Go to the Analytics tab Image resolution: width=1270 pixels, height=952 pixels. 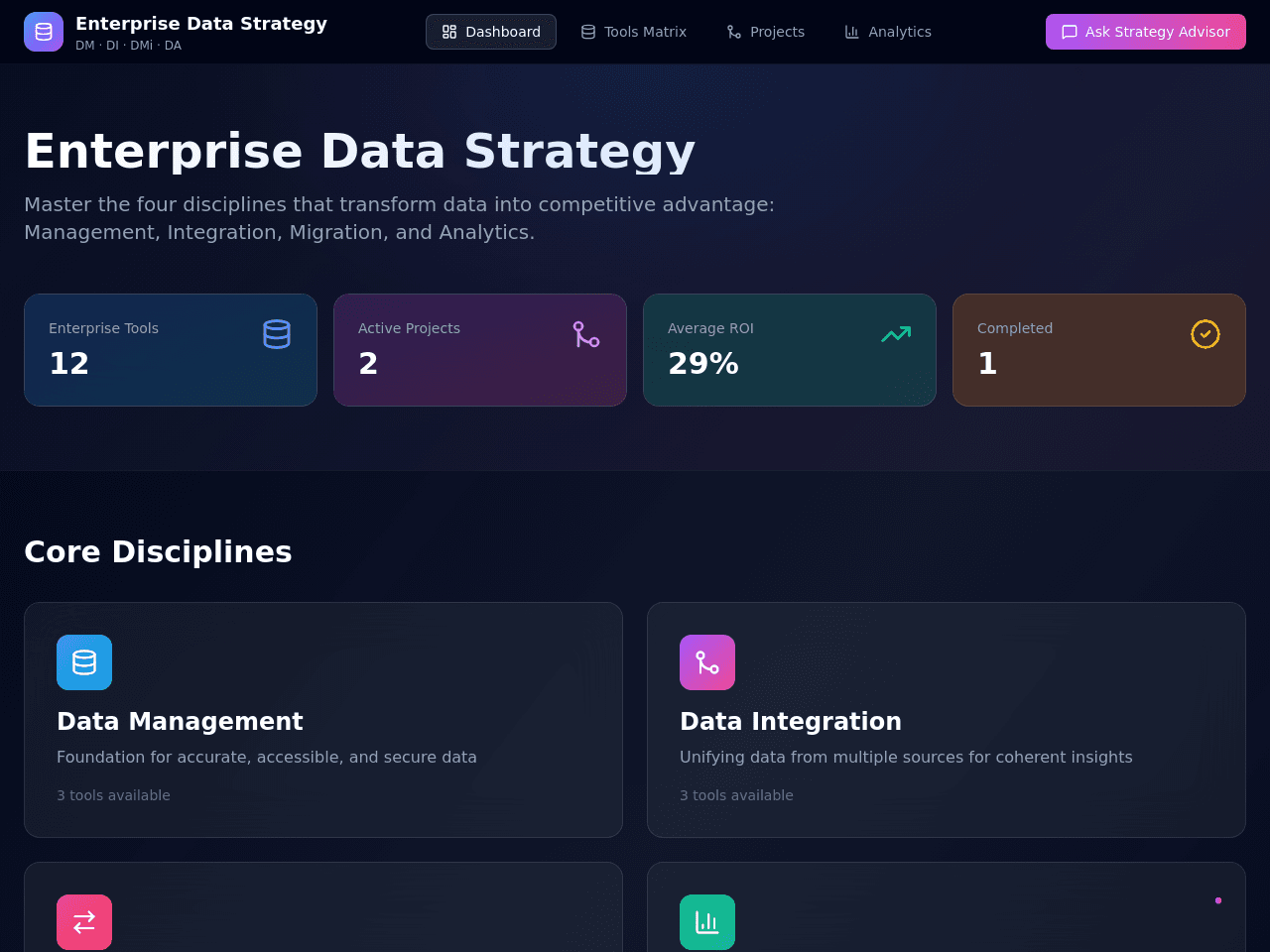(x=888, y=32)
